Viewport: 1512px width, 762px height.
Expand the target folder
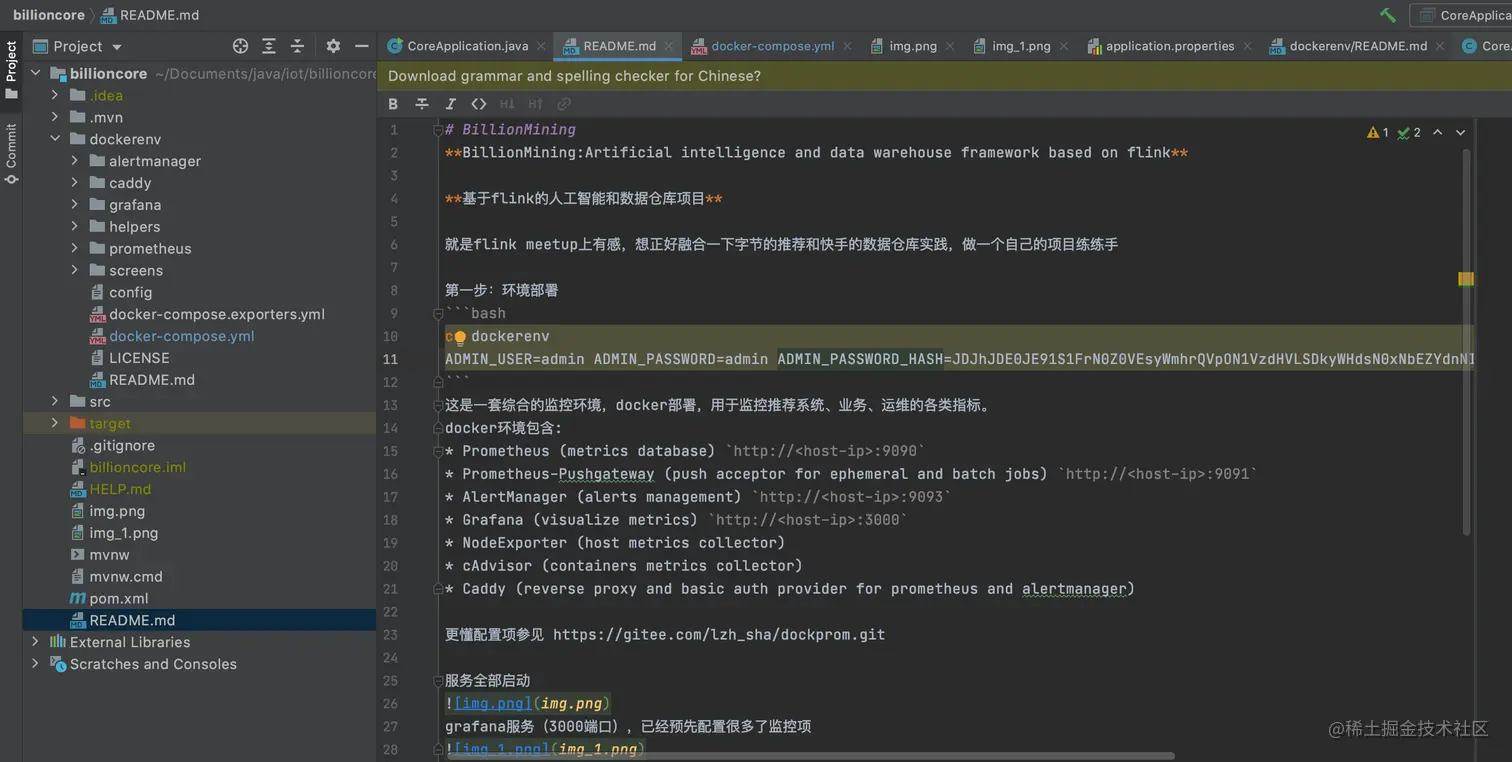pos(55,424)
